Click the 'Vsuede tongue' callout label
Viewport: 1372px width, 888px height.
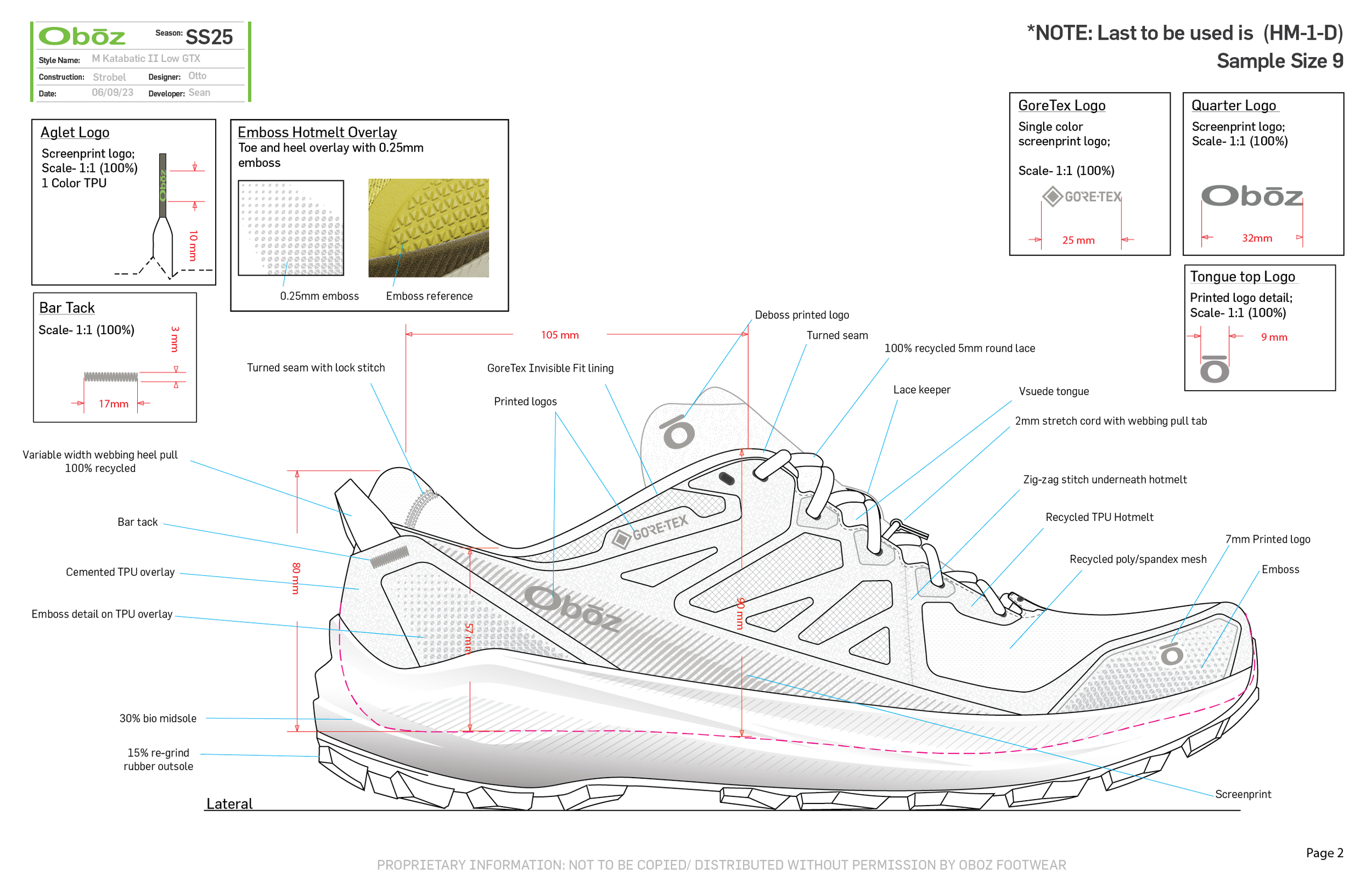pos(1054,391)
